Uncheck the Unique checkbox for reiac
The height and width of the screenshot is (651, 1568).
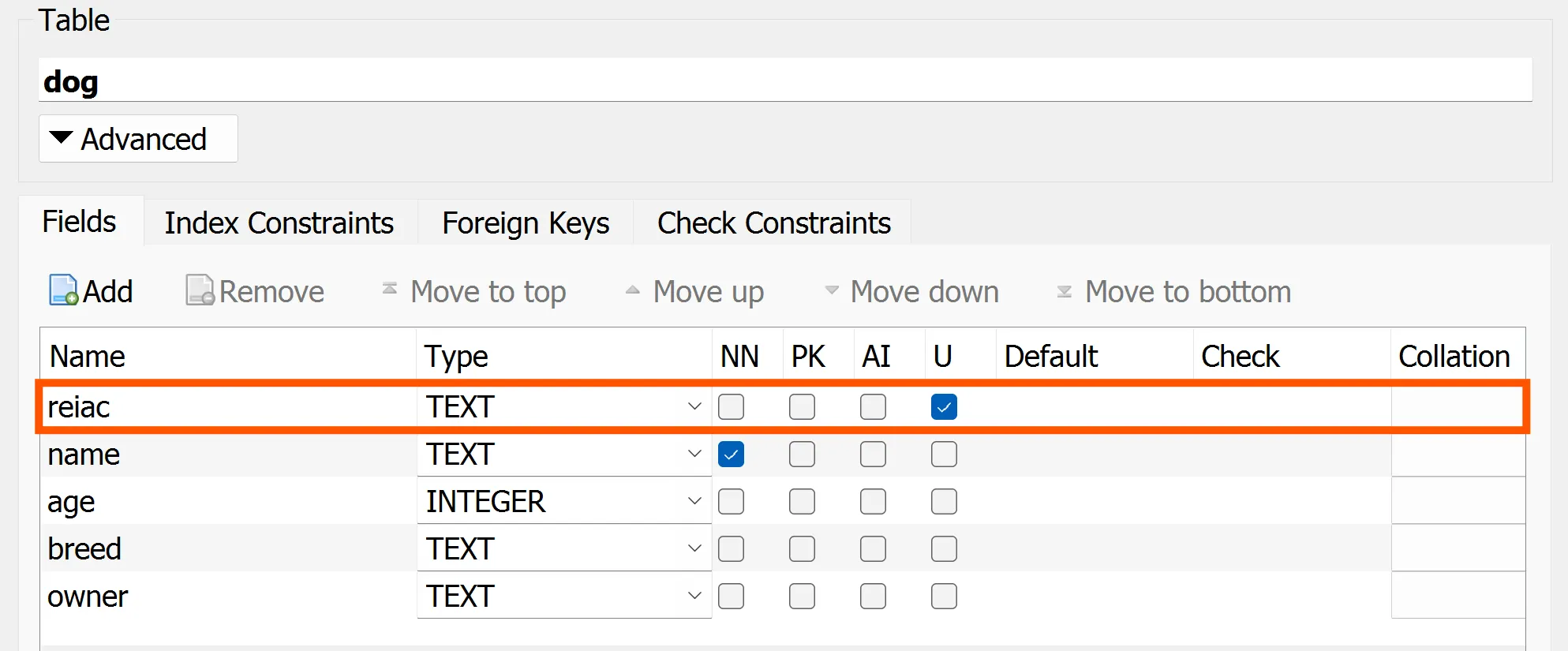pyautogui.click(x=944, y=407)
